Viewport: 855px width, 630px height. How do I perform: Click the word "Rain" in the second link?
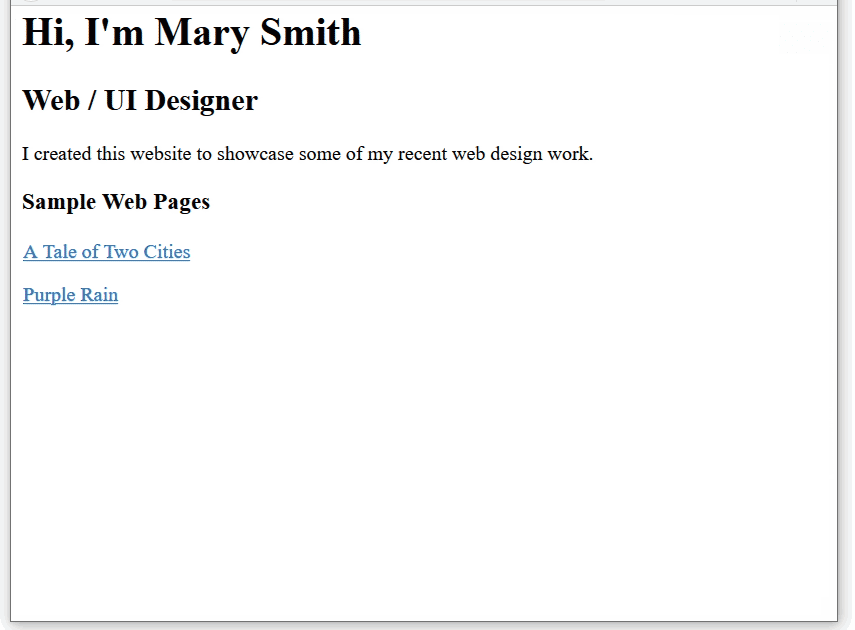click(x=99, y=295)
